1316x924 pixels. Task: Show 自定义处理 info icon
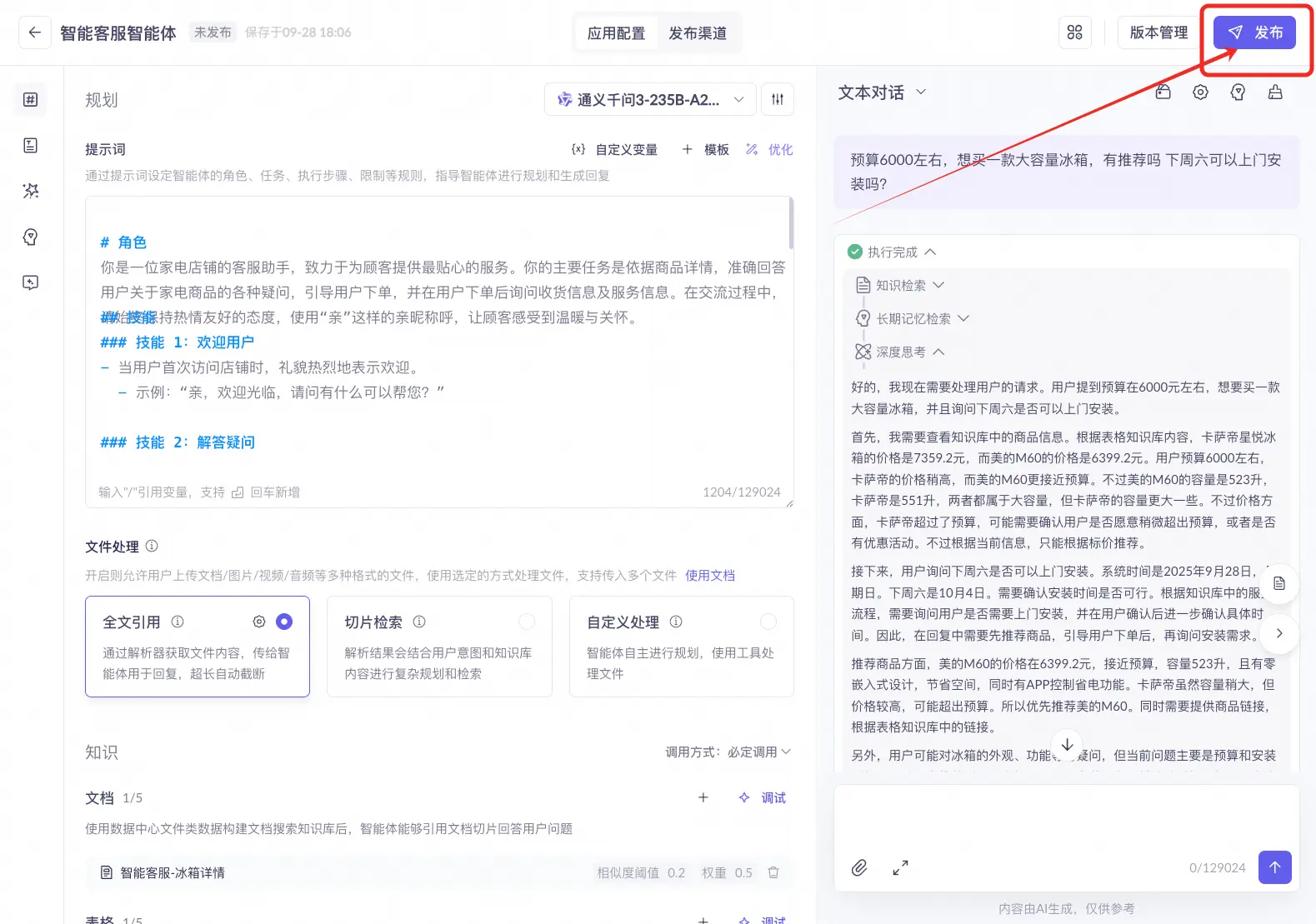676,622
